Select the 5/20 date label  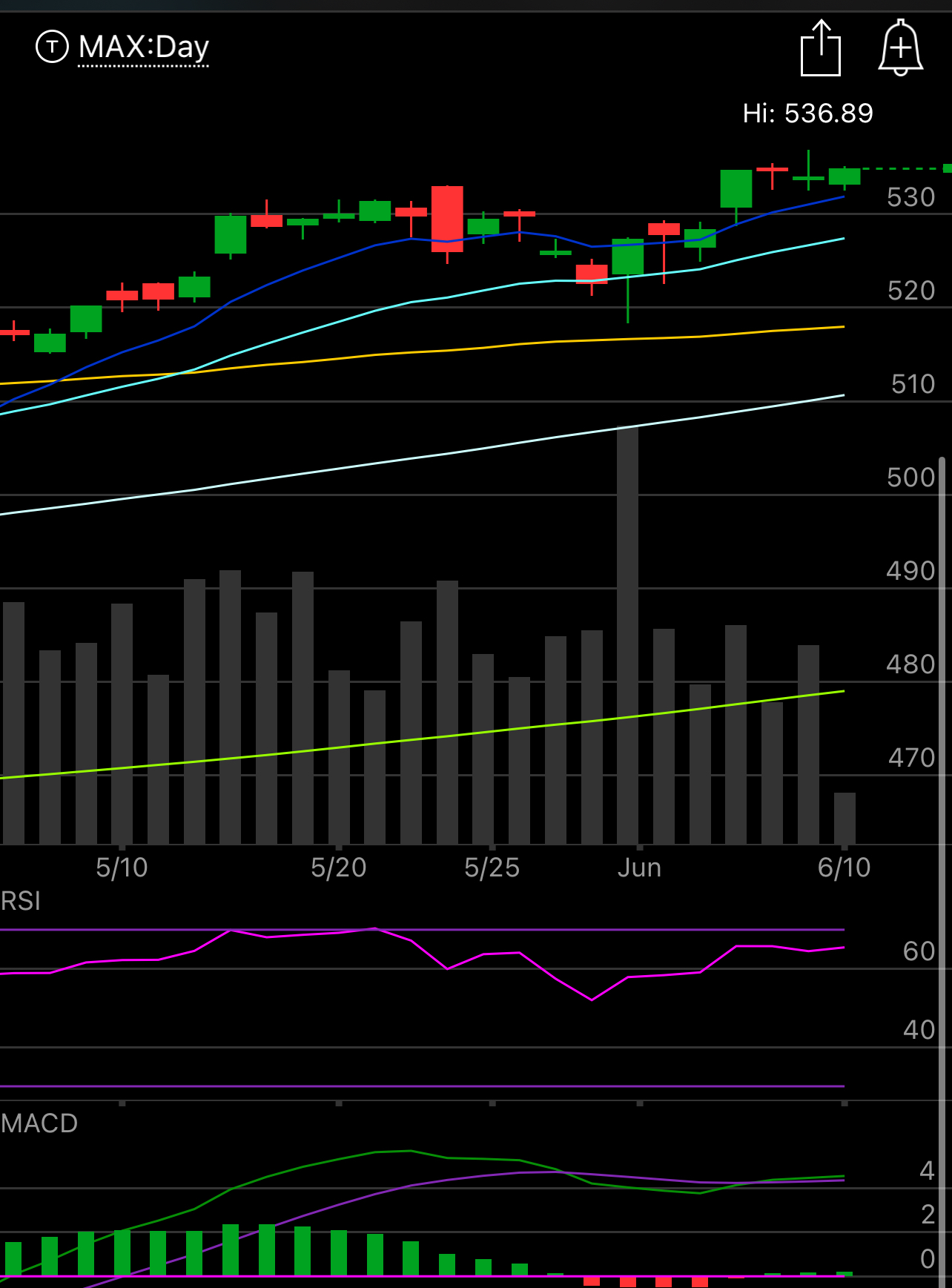(x=339, y=868)
